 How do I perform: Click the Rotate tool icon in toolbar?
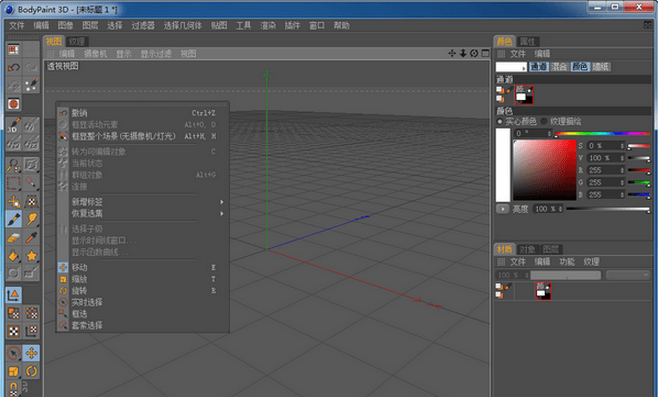point(31,371)
